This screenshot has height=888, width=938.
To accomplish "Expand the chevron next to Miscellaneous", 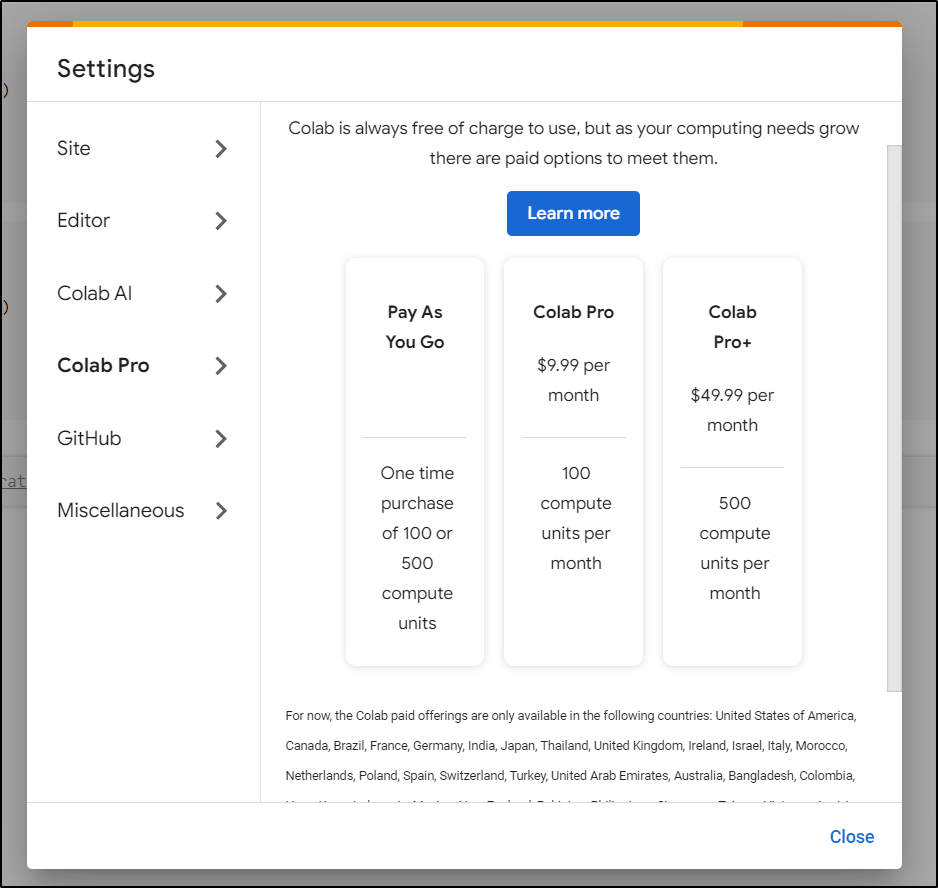I will point(221,510).
